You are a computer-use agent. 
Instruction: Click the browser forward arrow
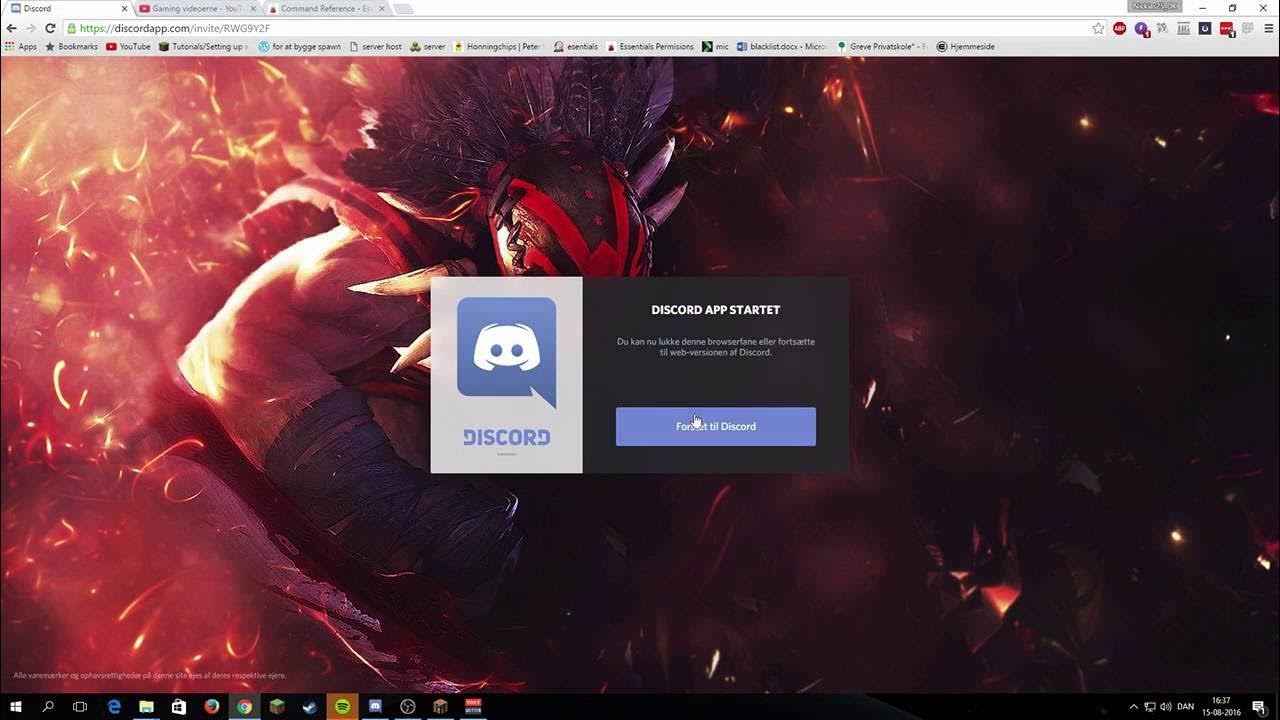[x=31, y=28]
